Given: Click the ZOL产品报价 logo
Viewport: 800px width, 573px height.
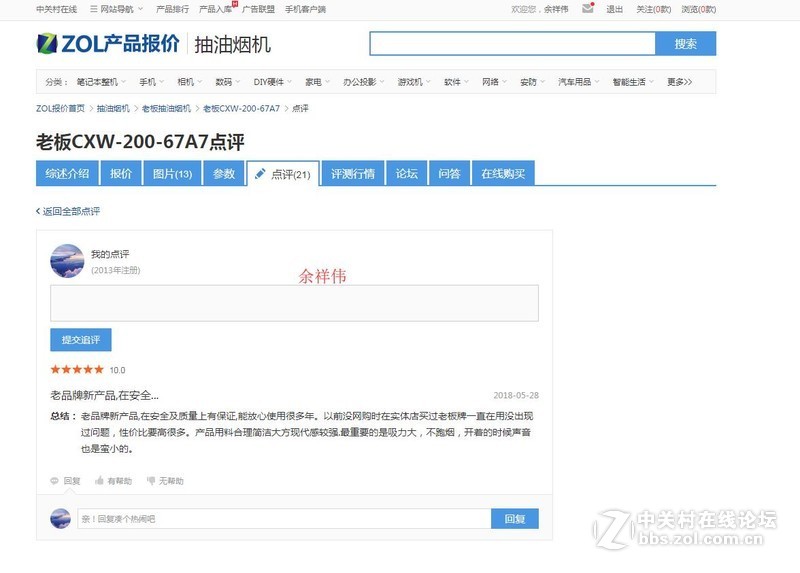Looking at the screenshot, I should pos(108,44).
